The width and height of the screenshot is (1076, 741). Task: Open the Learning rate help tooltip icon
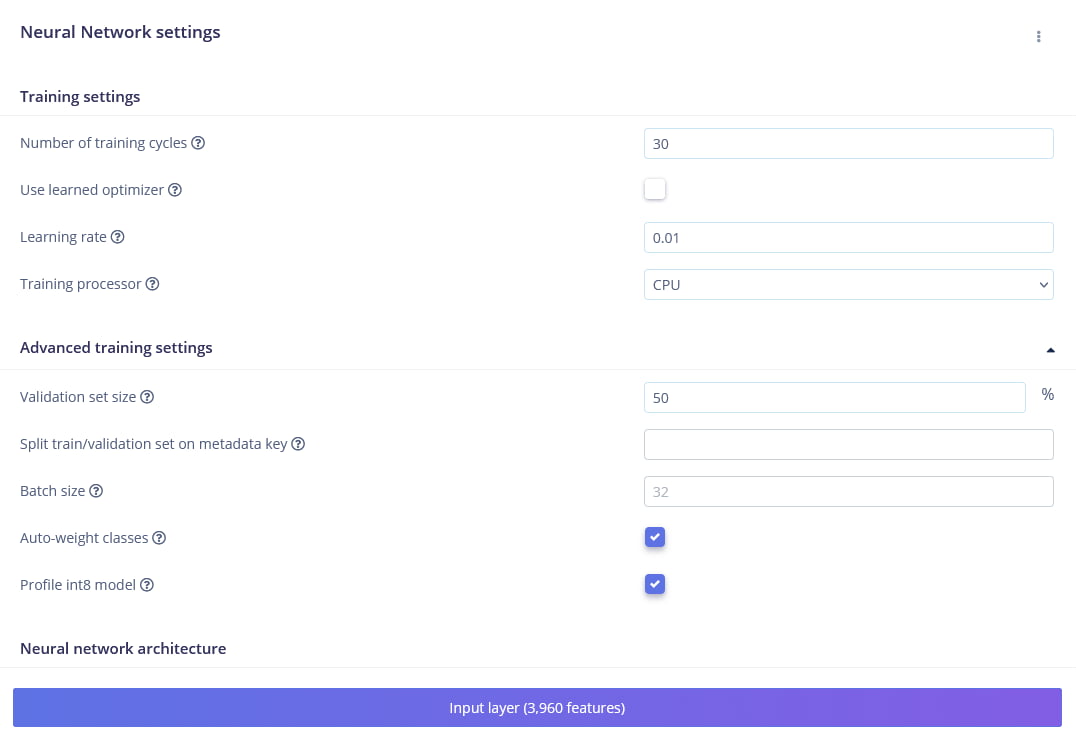tap(117, 237)
